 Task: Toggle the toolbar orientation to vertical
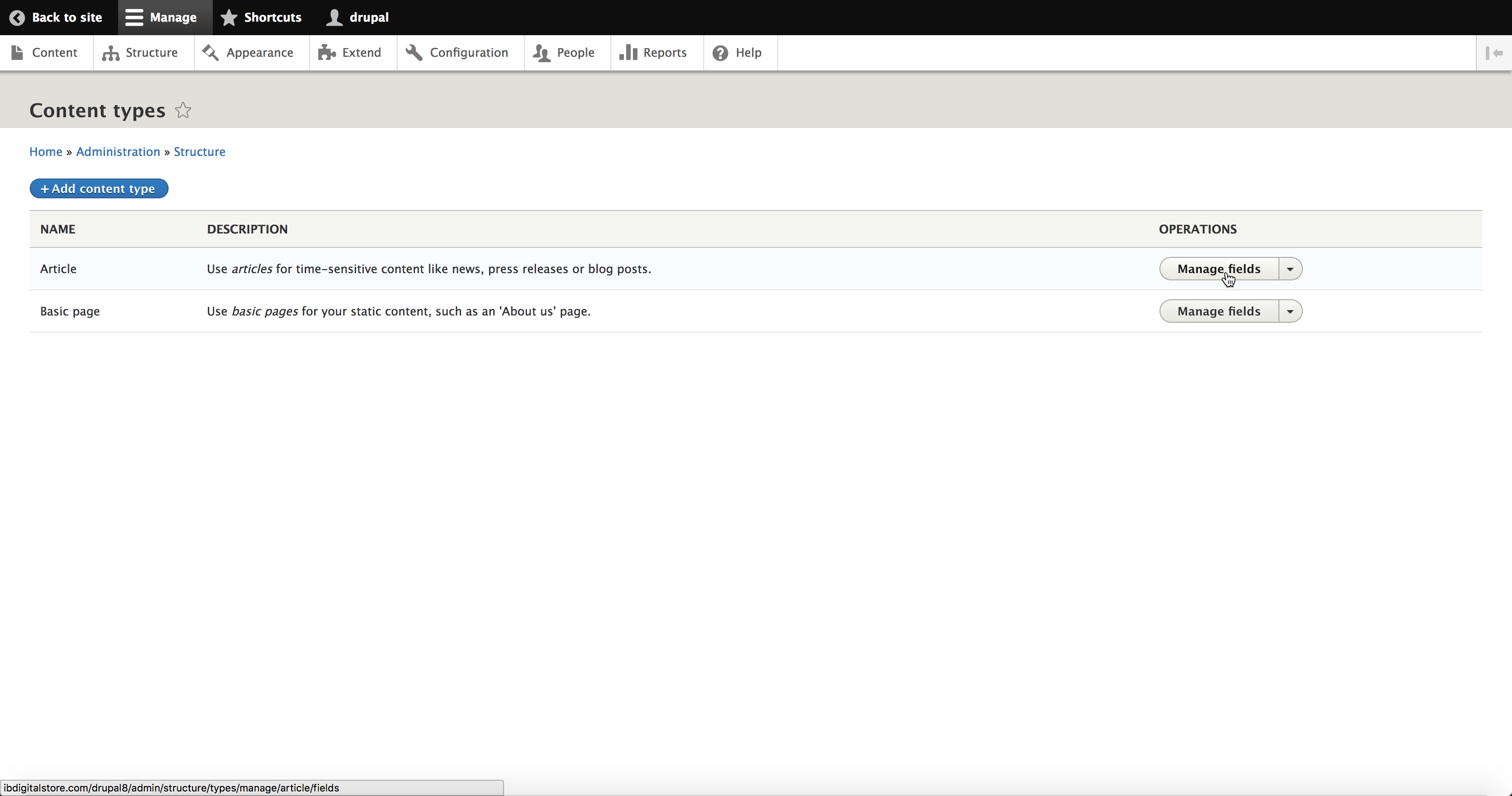point(1494,54)
